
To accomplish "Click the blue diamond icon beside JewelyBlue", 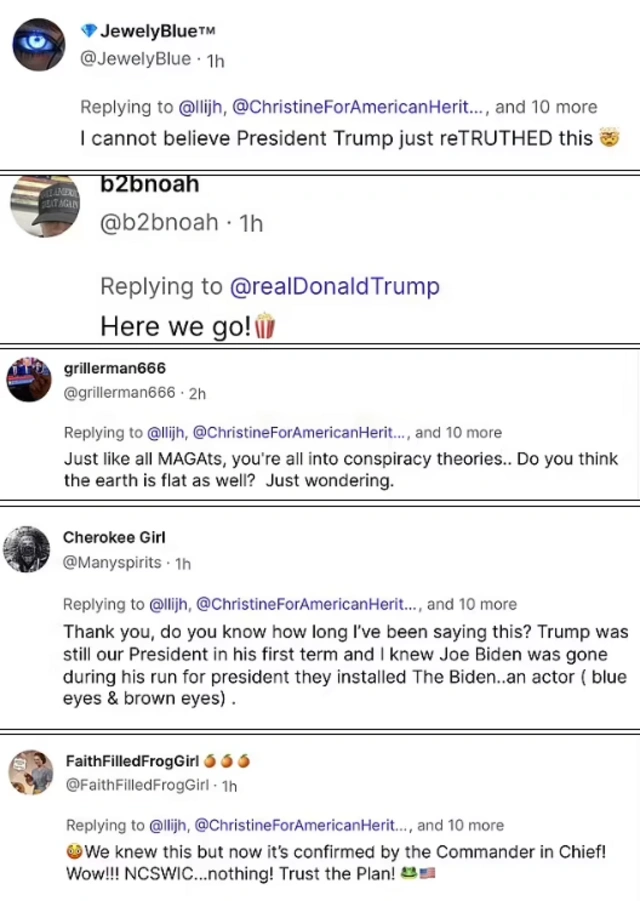I will pos(88,30).
